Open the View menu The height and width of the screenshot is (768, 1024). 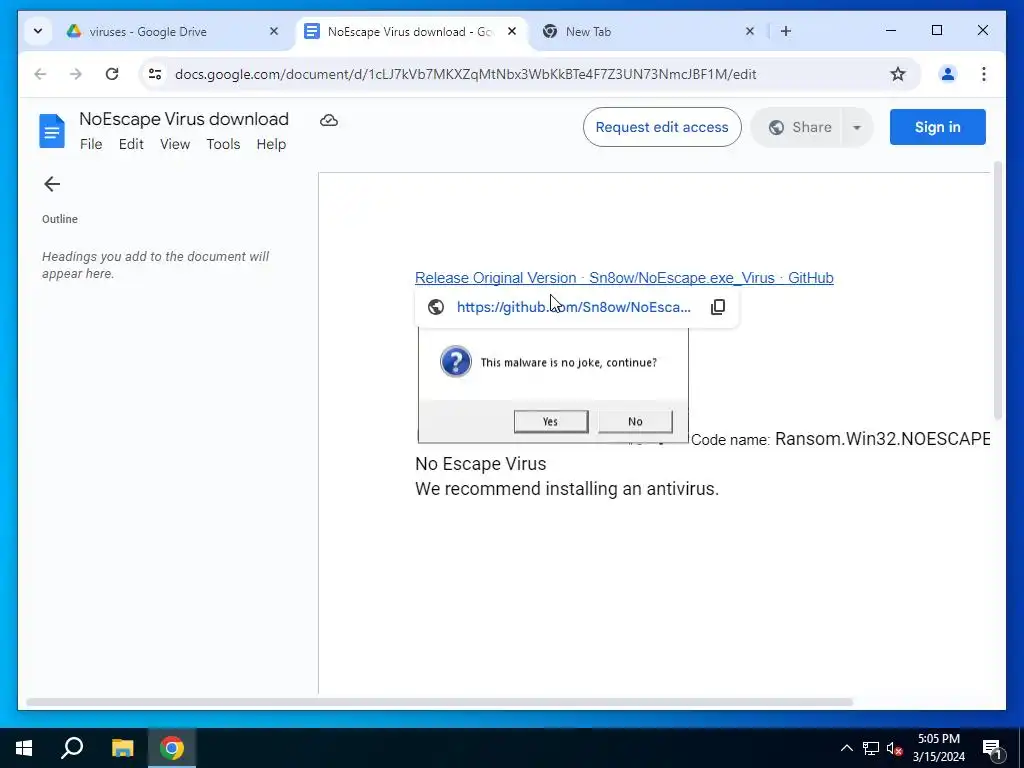(x=175, y=144)
